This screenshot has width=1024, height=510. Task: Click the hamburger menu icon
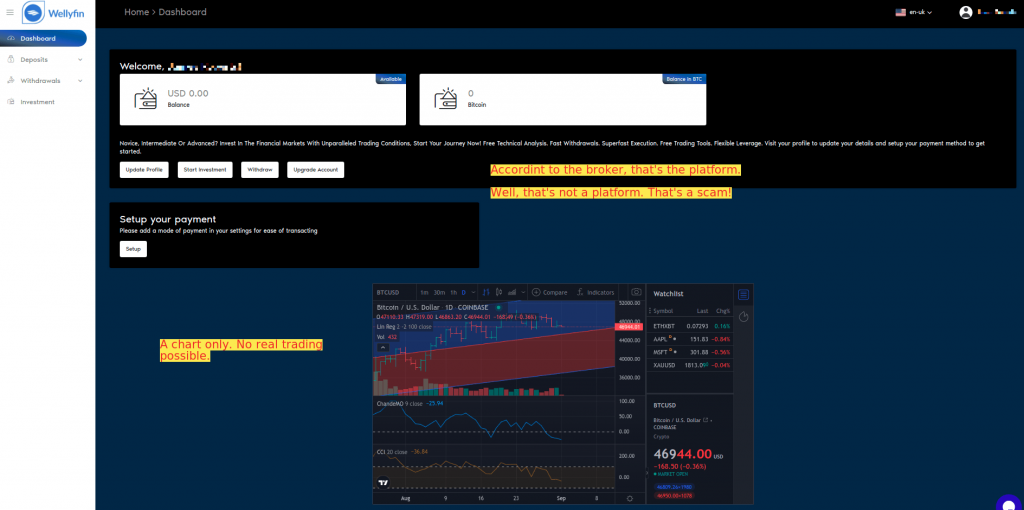pos(10,12)
